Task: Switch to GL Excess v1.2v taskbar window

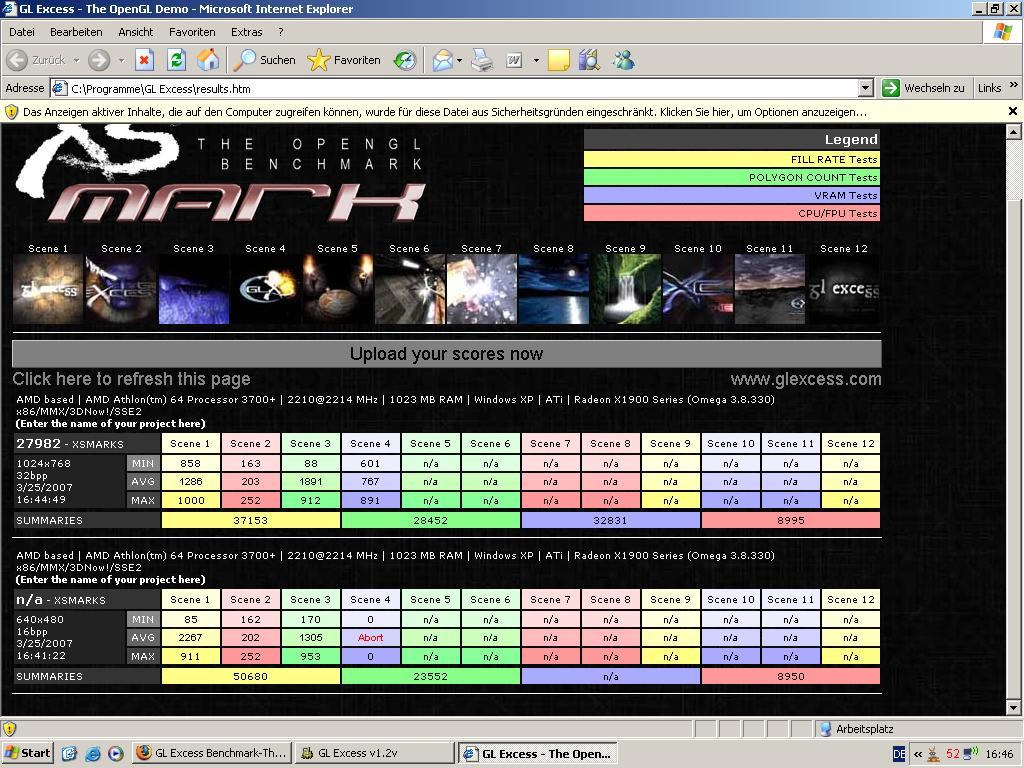Action: 374,753
